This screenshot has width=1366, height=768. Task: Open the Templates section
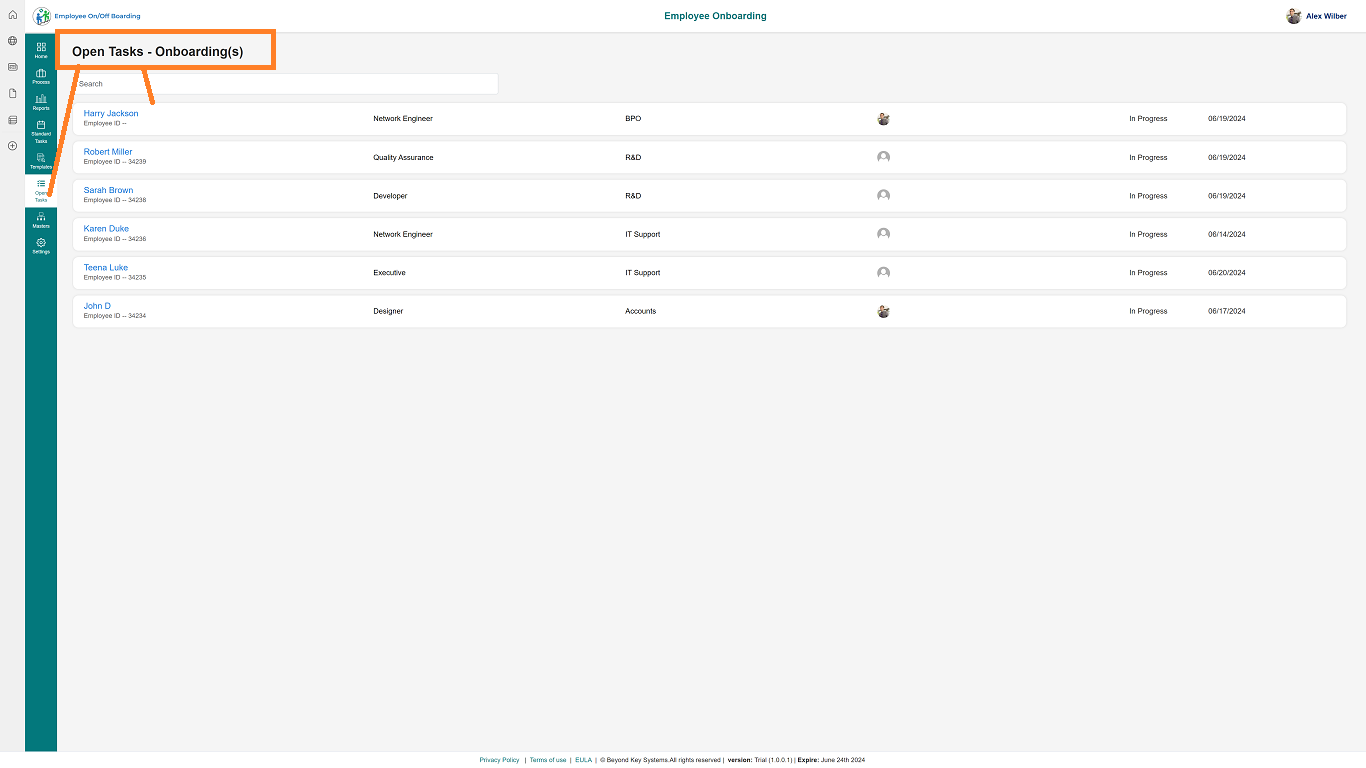pos(41,161)
